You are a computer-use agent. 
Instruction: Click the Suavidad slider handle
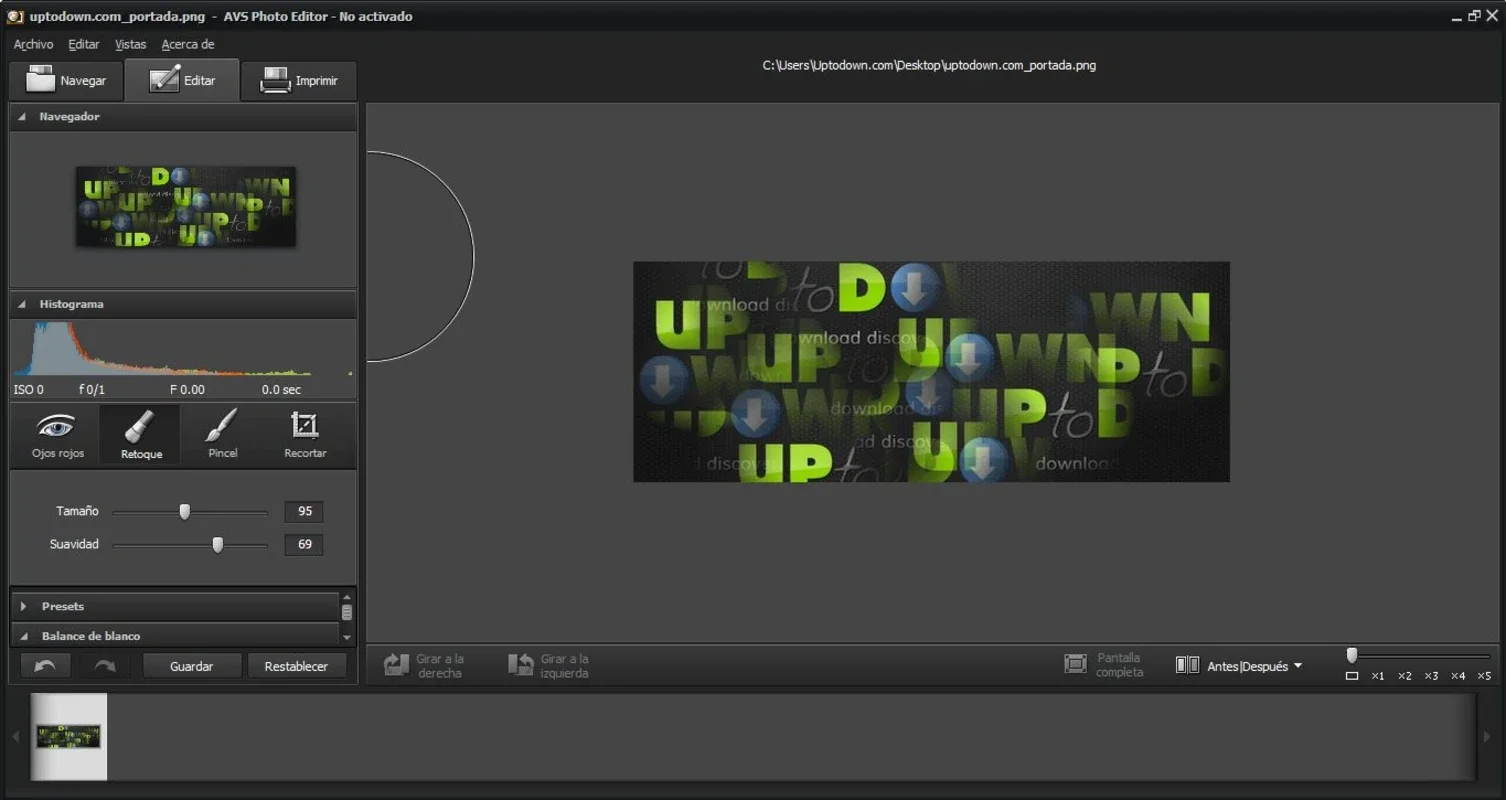217,545
